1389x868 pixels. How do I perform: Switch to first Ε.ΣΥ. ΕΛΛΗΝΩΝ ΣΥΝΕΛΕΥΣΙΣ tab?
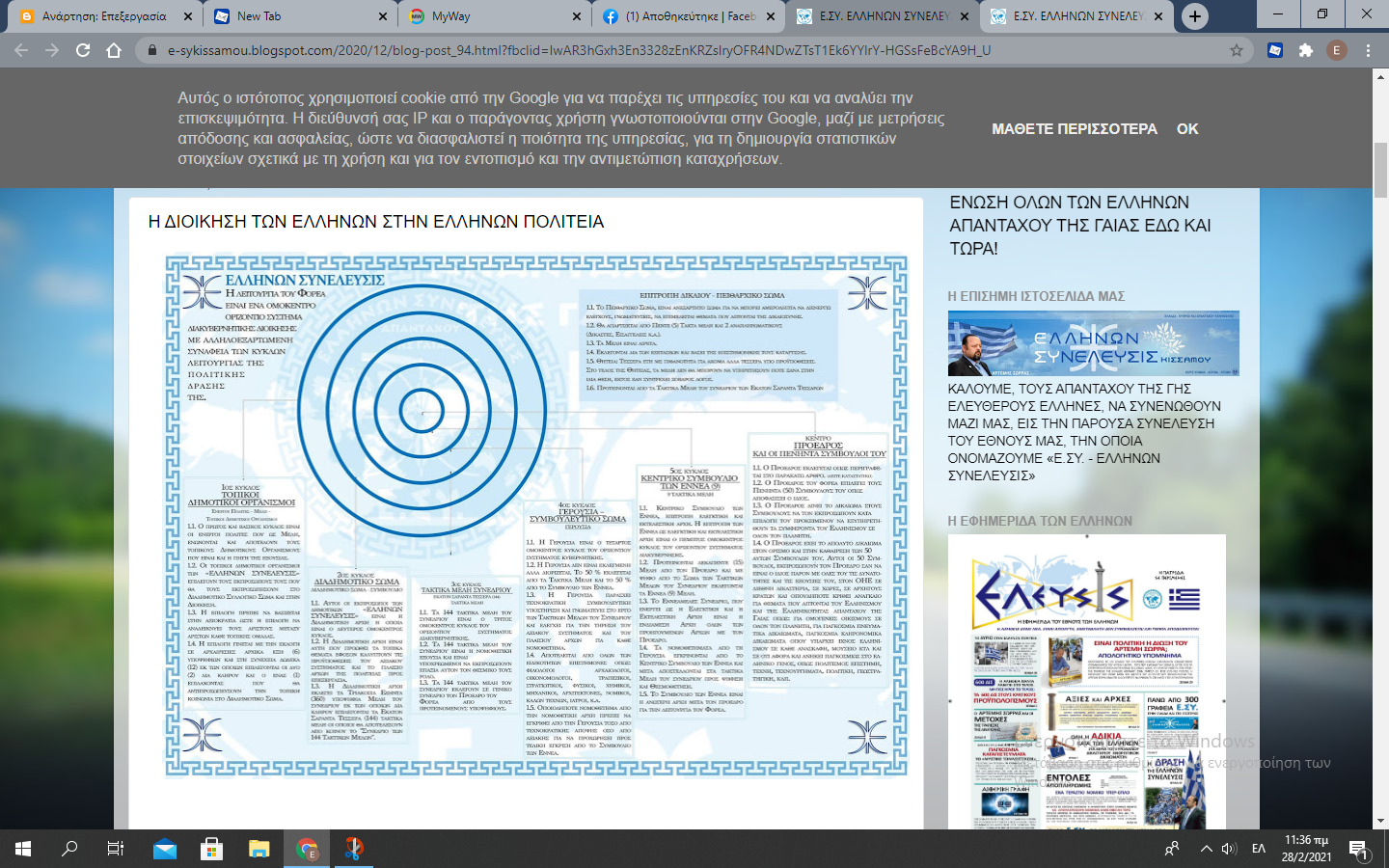[x=883, y=16]
